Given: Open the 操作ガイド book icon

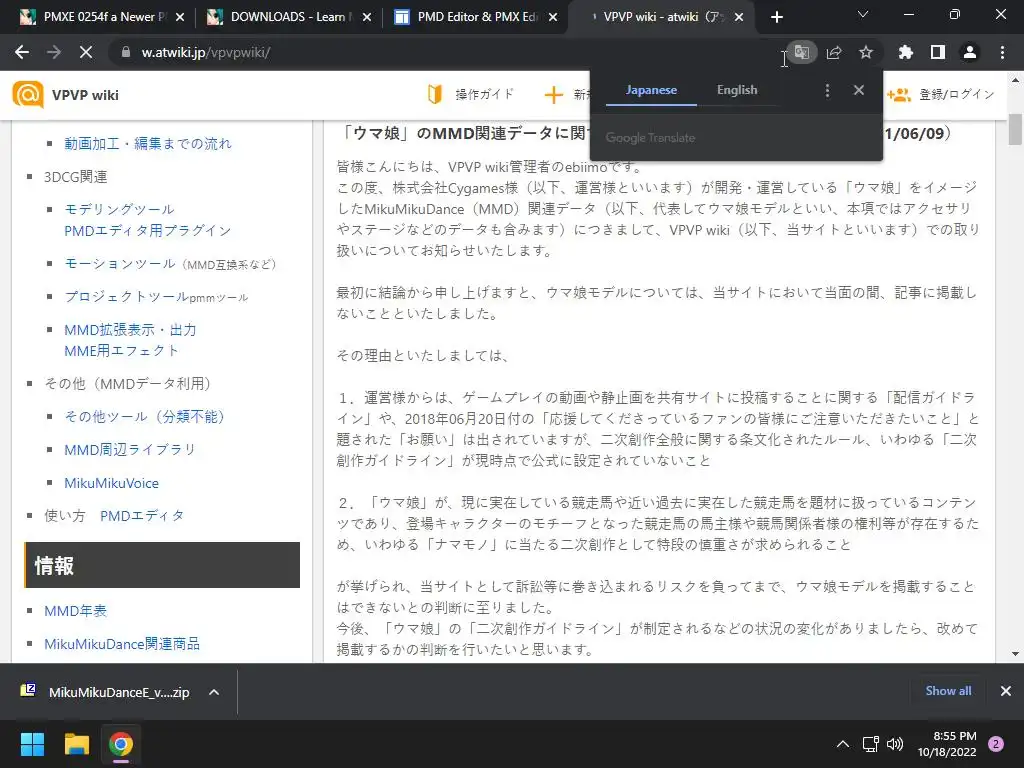Looking at the screenshot, I should (435, 95).
